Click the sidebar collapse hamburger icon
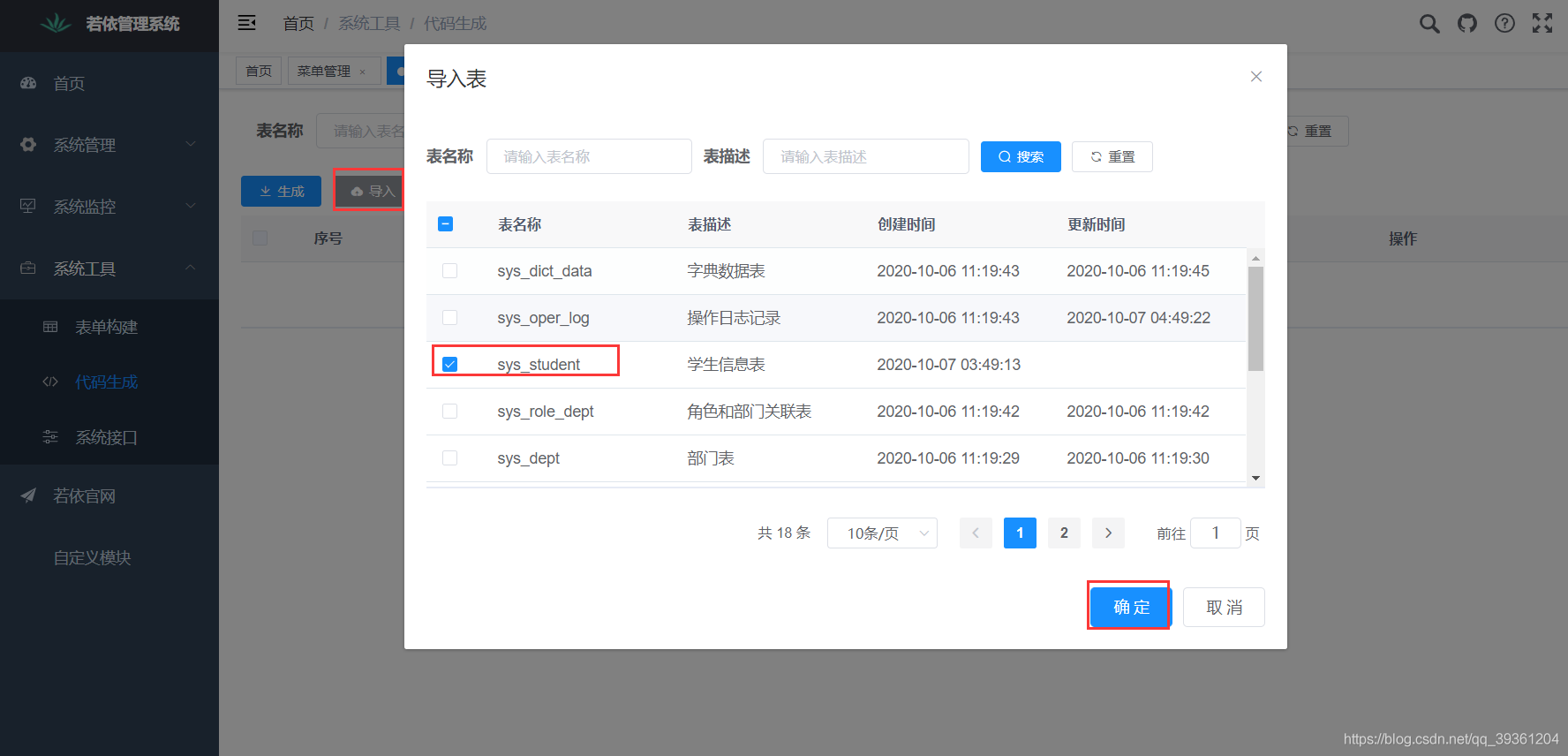Image resolution: width=1568 pixels, height=756 pixels. click(x=247, y=23)
